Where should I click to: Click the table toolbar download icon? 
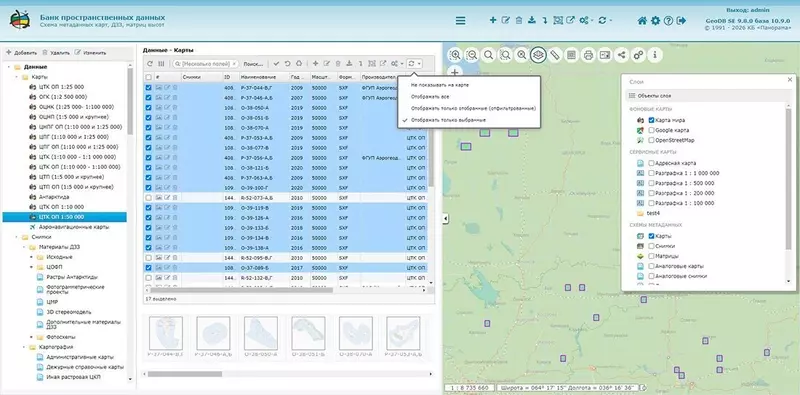click(x=349, y=63)
